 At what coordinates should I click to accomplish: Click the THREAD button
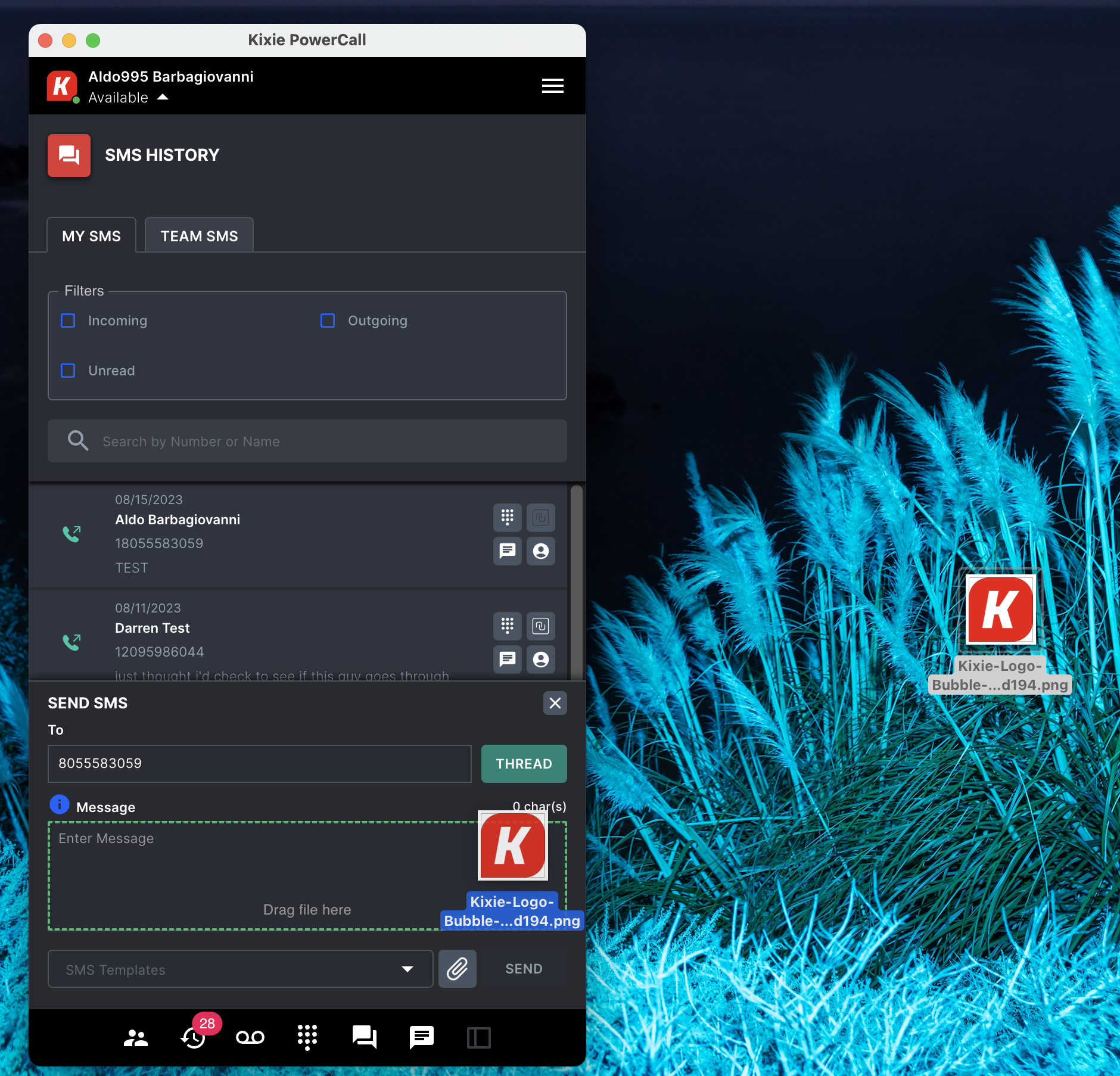pos(524,763)
